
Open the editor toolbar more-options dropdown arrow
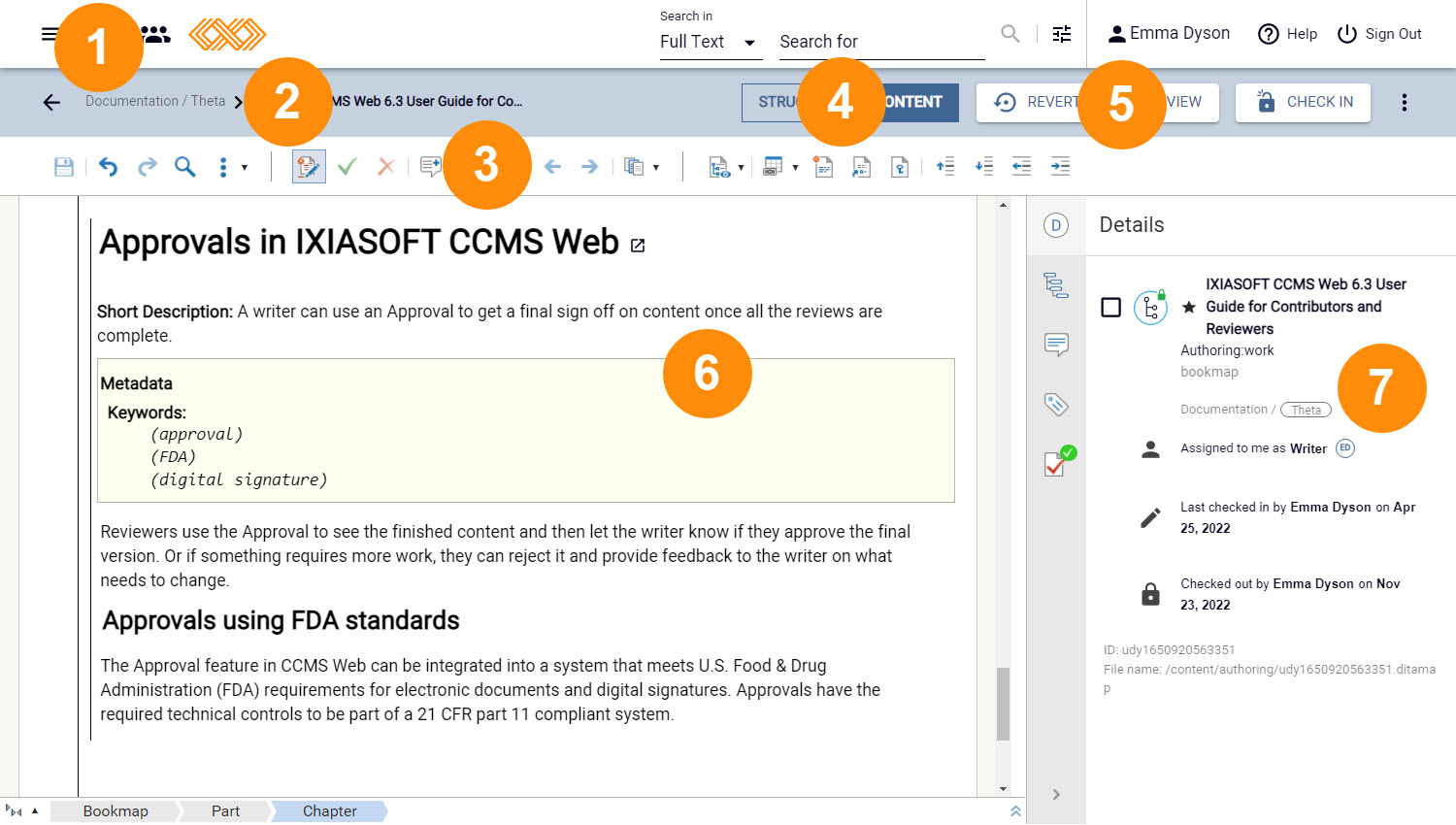click(244, 168)
